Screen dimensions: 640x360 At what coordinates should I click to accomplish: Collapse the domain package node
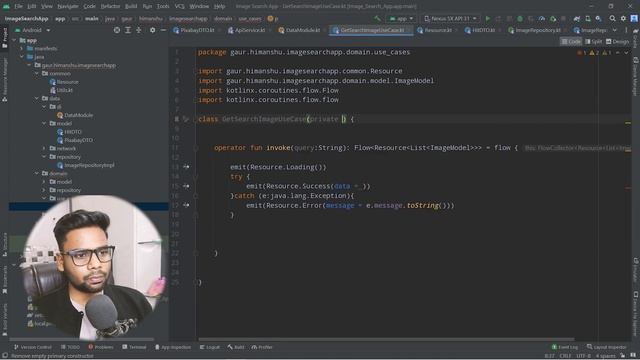pyautogui.click(x=37, y=173)
